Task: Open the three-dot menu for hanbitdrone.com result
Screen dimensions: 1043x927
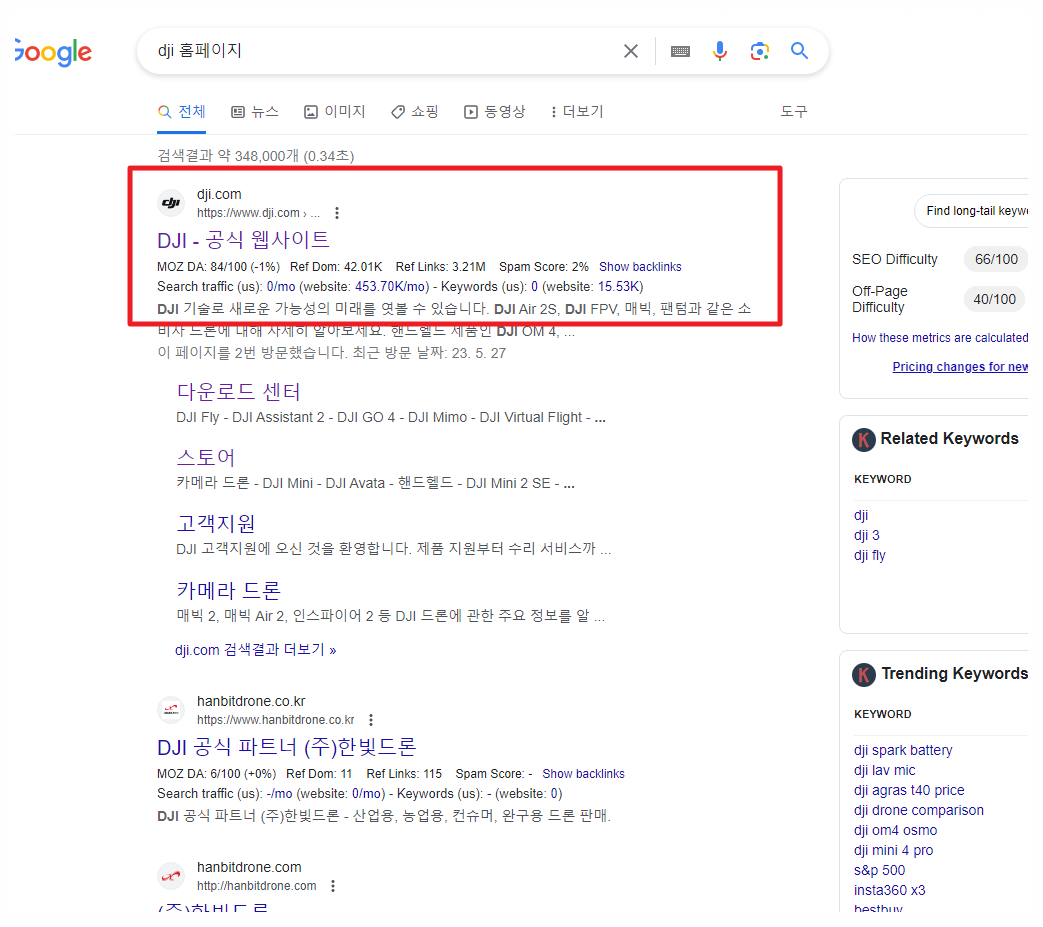Action: coord(333,886)
